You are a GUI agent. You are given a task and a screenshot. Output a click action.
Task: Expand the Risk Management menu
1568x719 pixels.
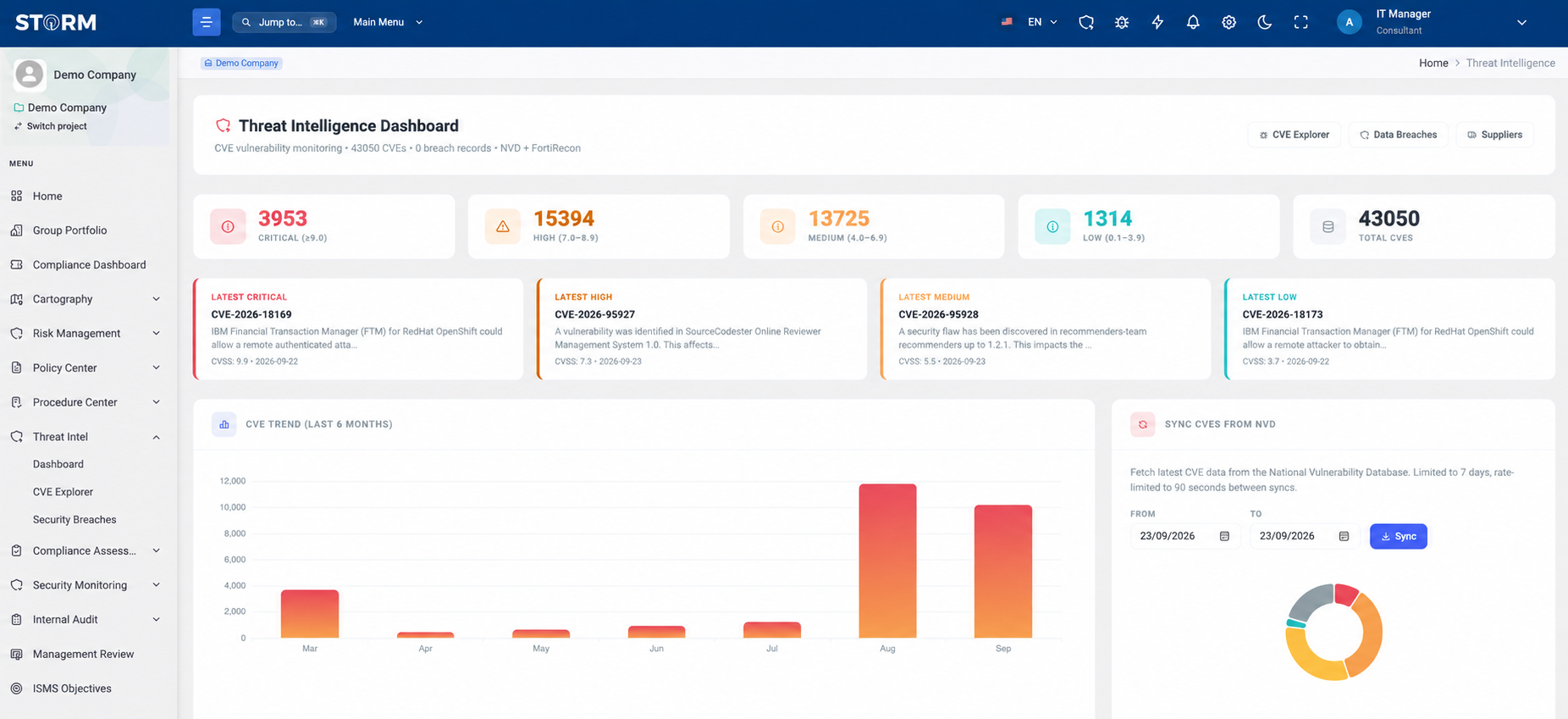[x=85, y=334]
